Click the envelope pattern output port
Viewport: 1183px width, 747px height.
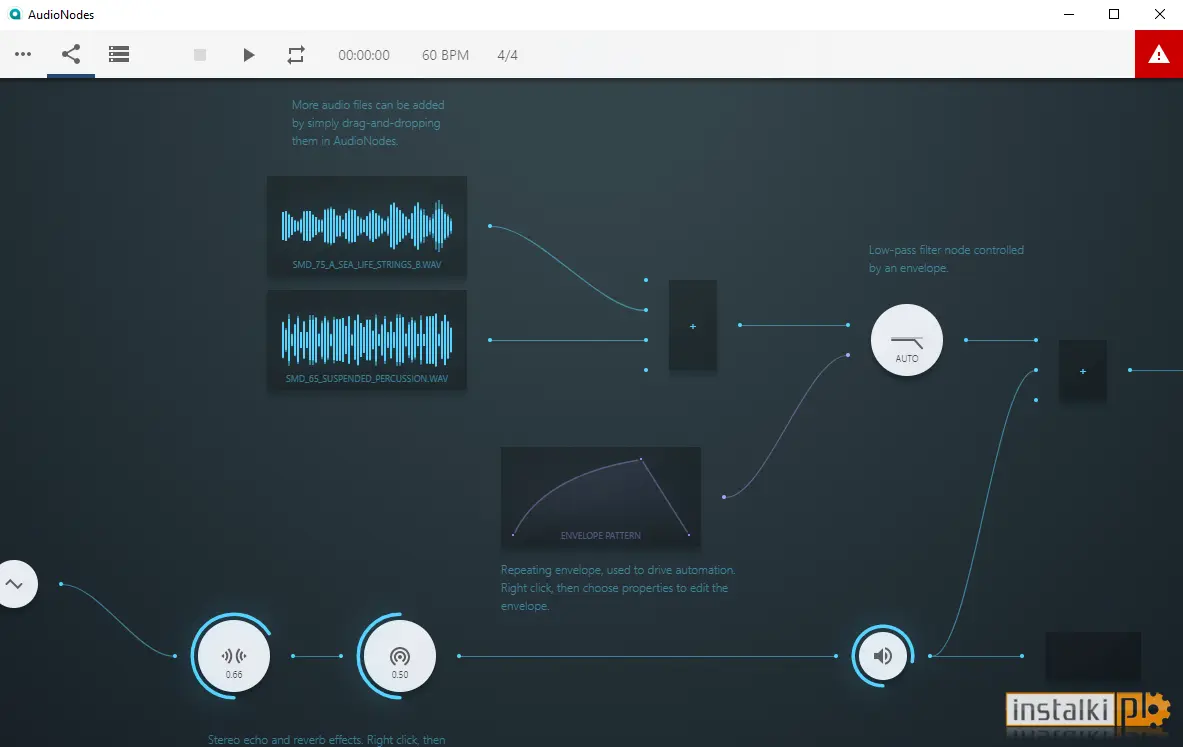[724, 497]
